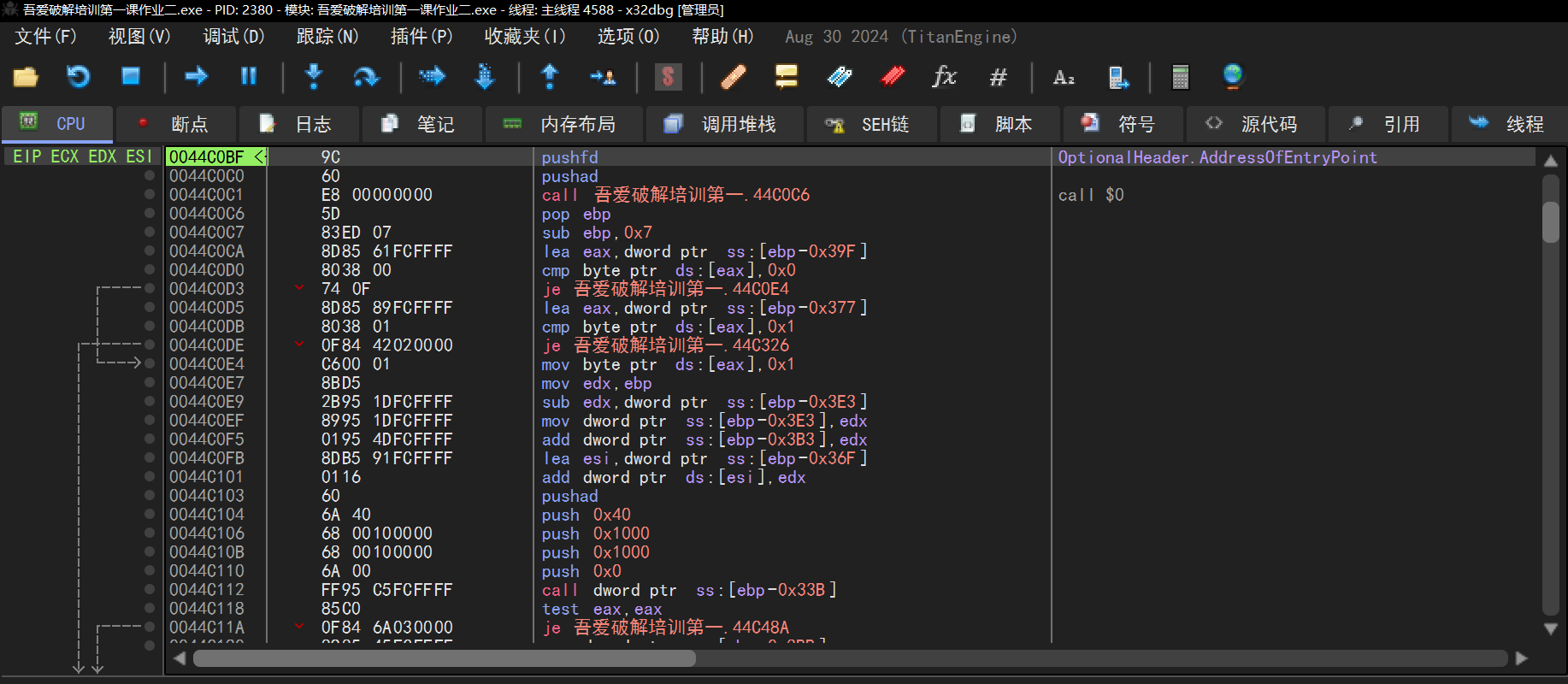Switch to the 笔记 tab
The width and height of the screenshot is (1568, 684).
[x=421, y=124]
